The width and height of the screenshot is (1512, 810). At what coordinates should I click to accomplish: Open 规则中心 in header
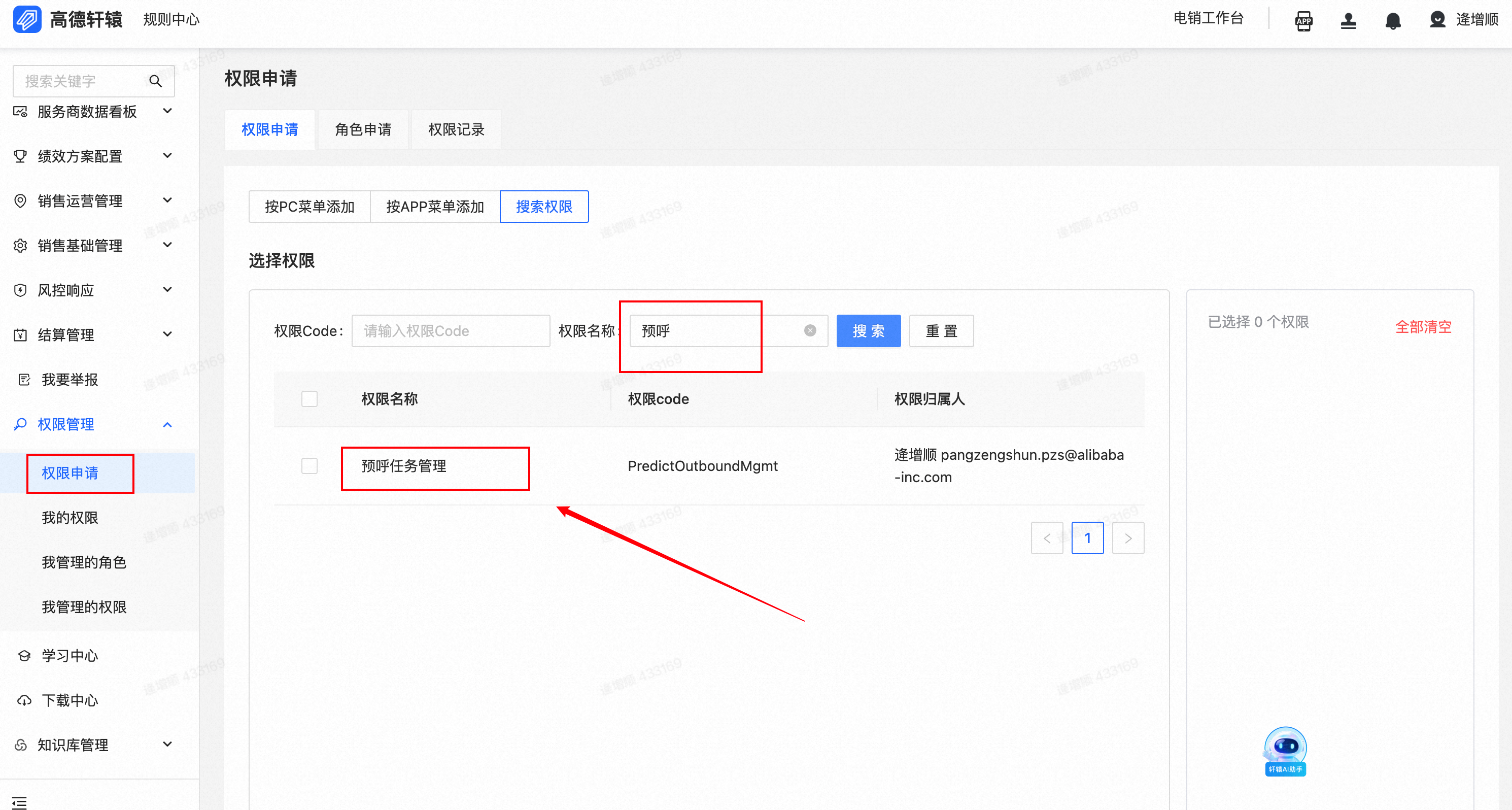pyautogui.click(x=171, y=19)
